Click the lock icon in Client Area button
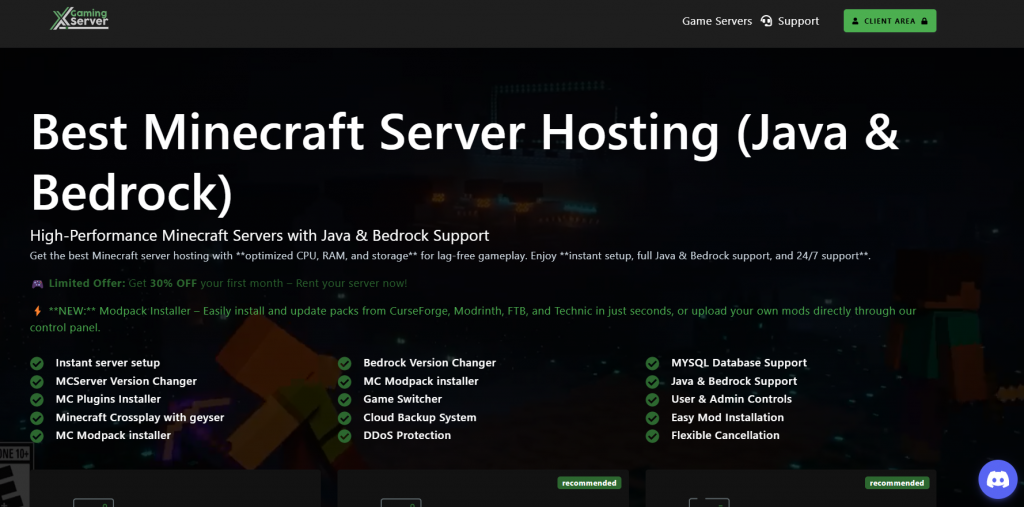This screenshot has height=507, width=1024. click(x=924, y=21)
